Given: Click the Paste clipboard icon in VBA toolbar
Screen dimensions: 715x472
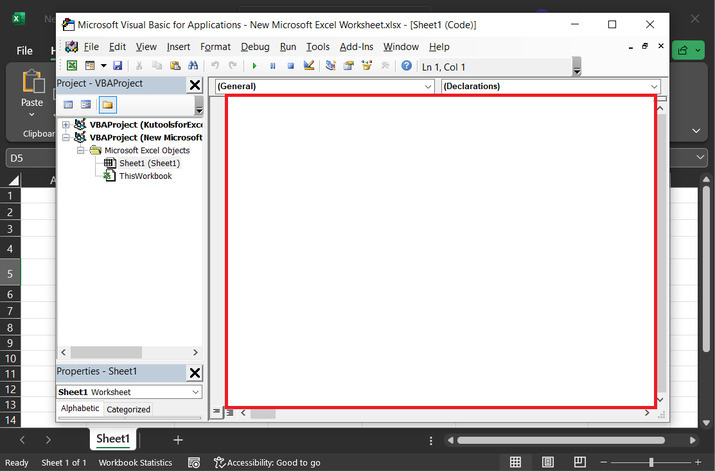Looking at the screenshot, I should (x=175, y=66).
